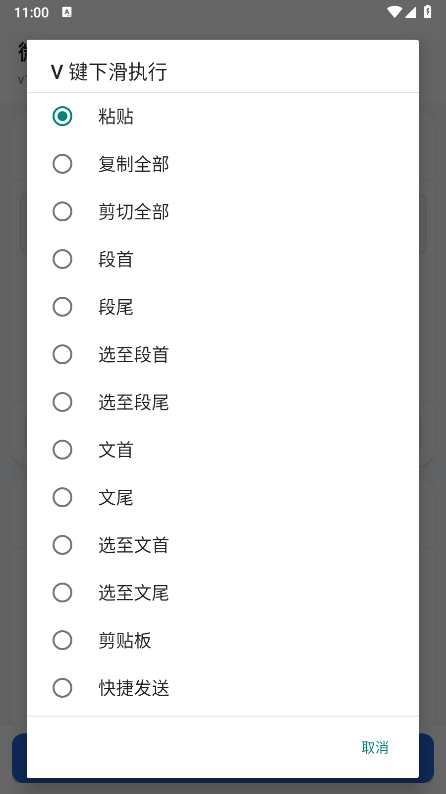446x794 pixels.
Task: Select 选至文首 from the list
Action: click(x=223, y=545)
